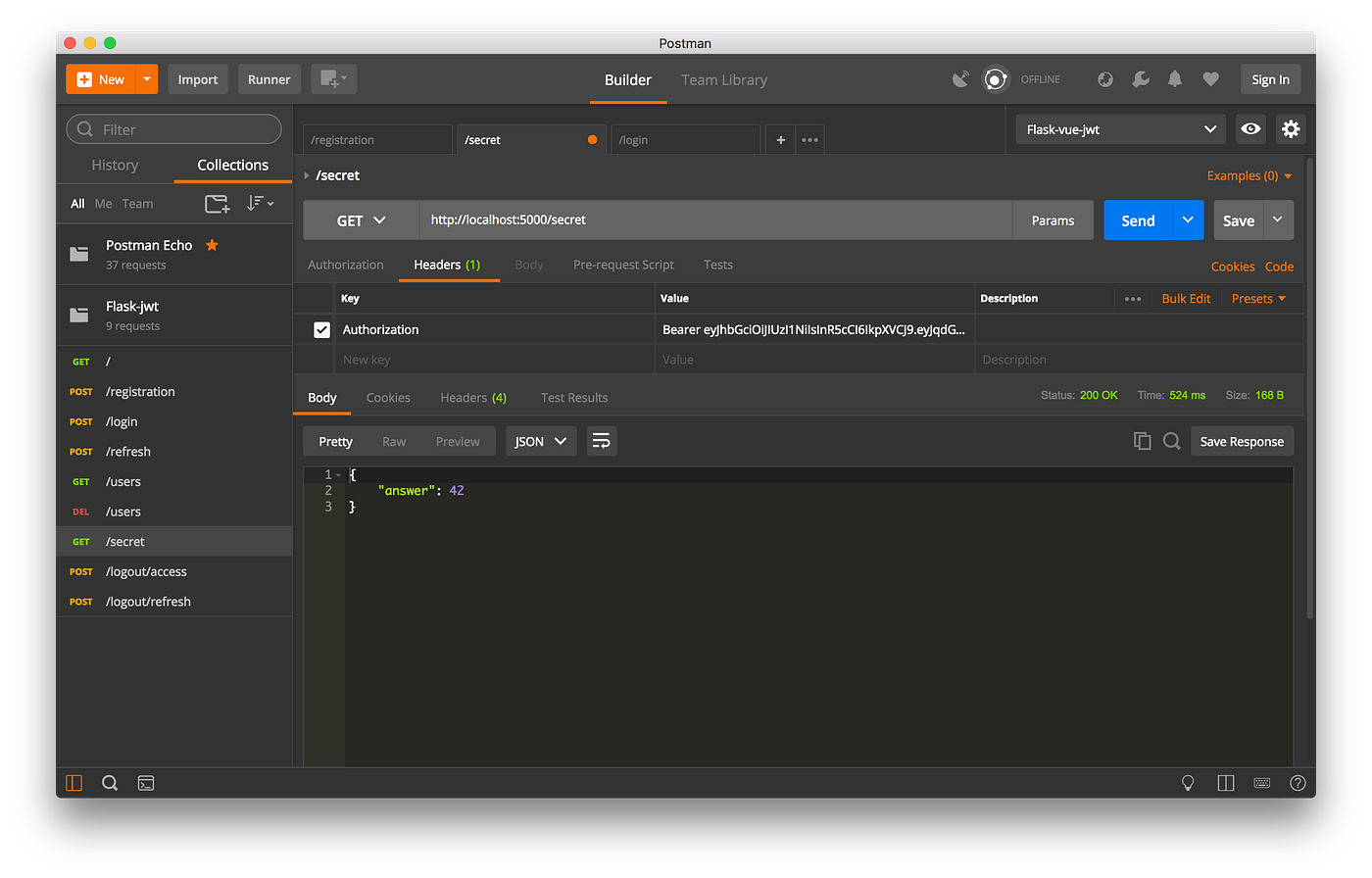
Task: Click the sync status circle icon
Action: point(996,79)
